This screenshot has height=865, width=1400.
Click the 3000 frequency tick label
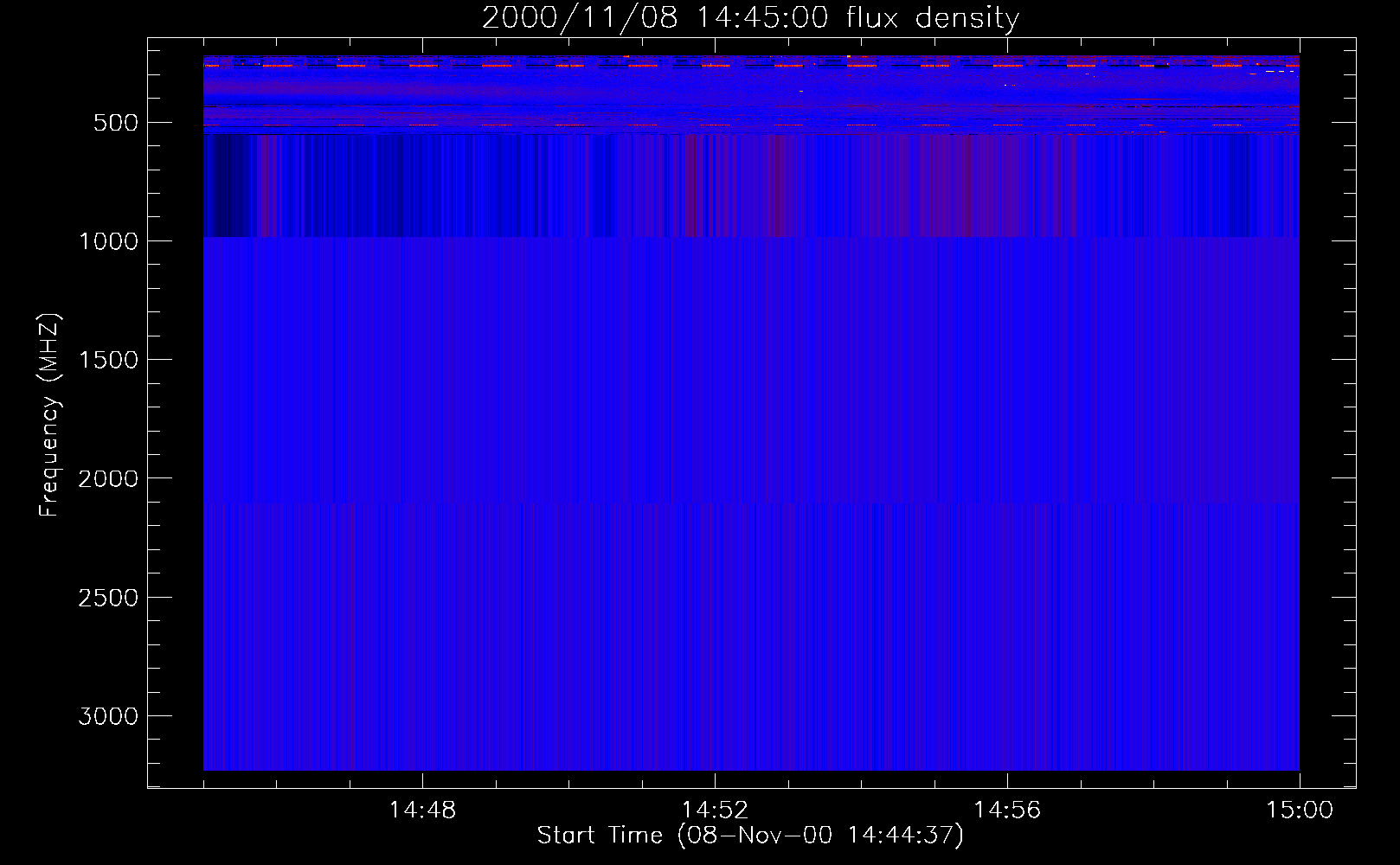coord(108,716)
